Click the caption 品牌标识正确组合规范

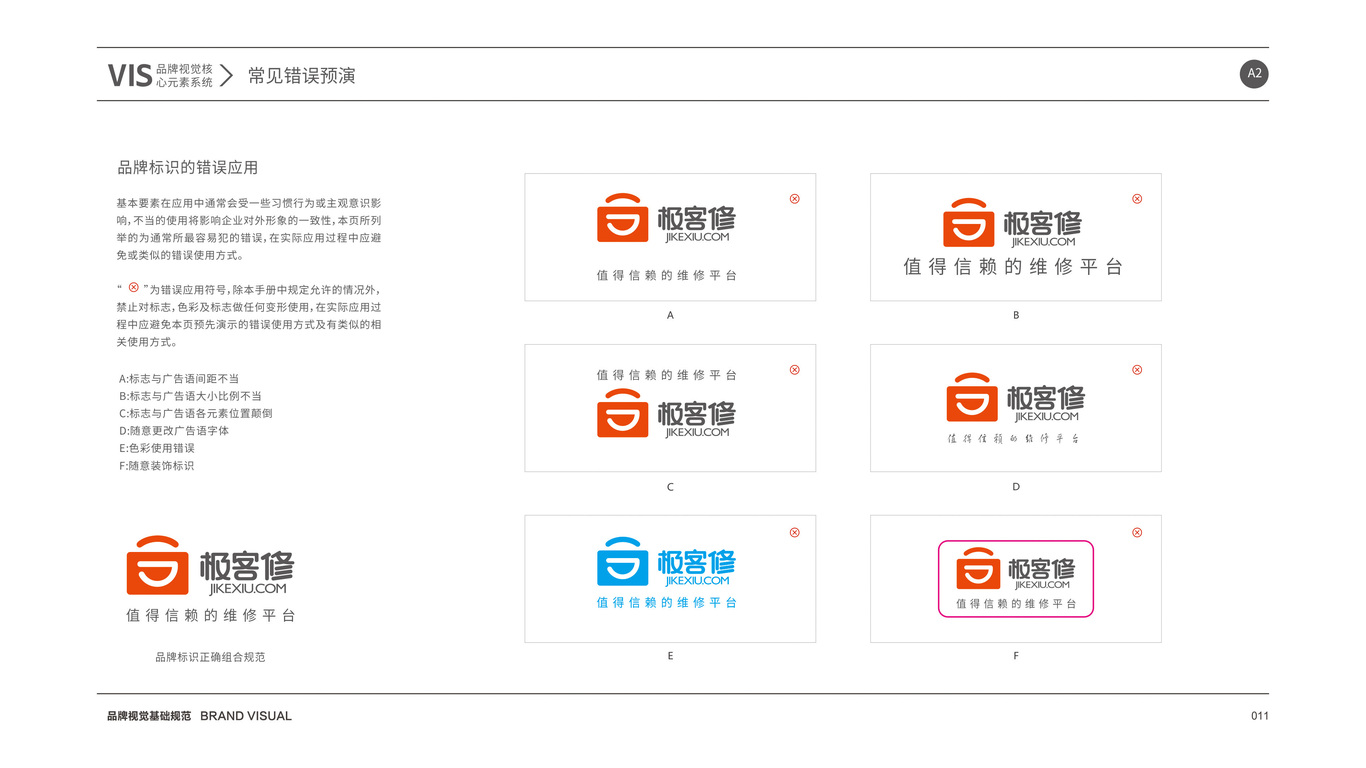pos(210,657)
